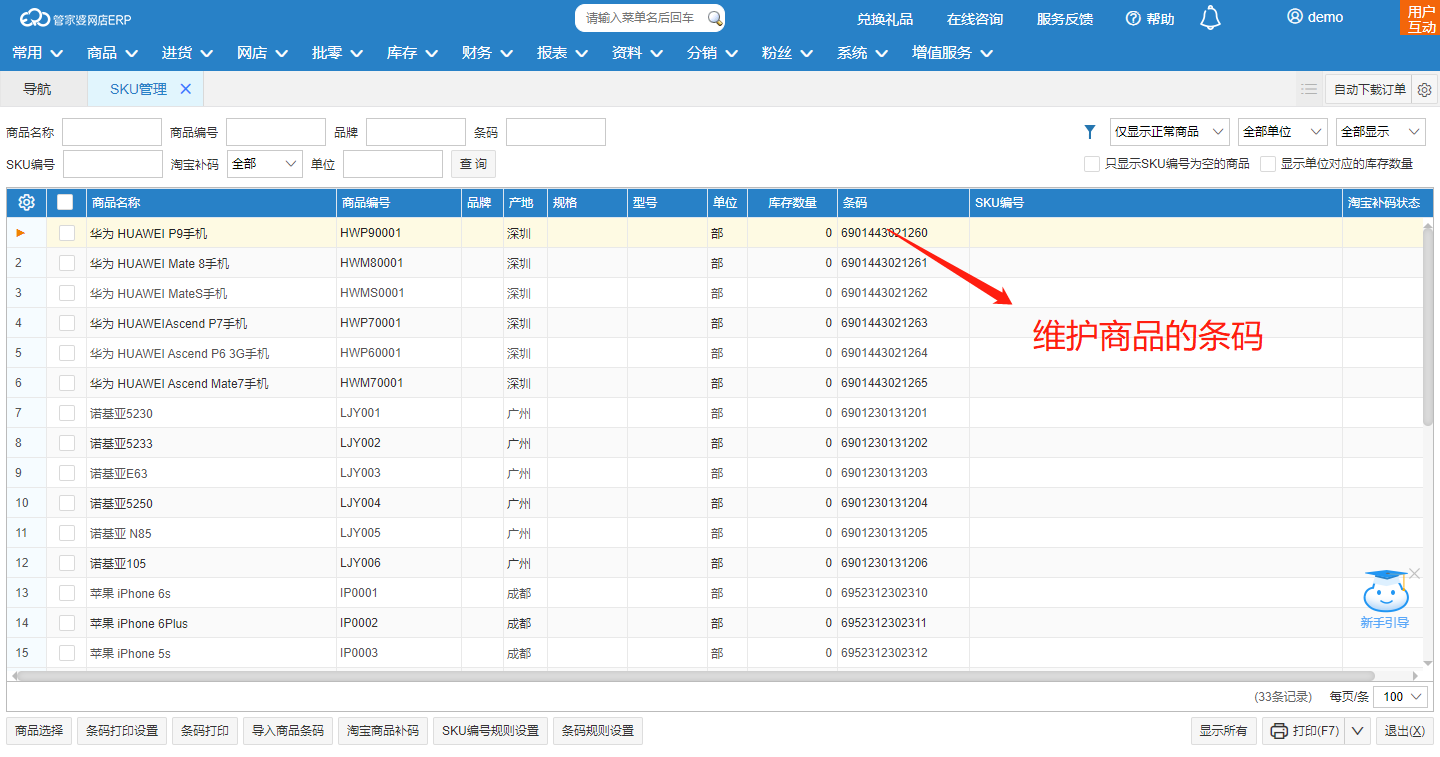Viewport: 1440px width, 757px height.
Task: Open the 服务反馈 link
Action: (1065, 19)
